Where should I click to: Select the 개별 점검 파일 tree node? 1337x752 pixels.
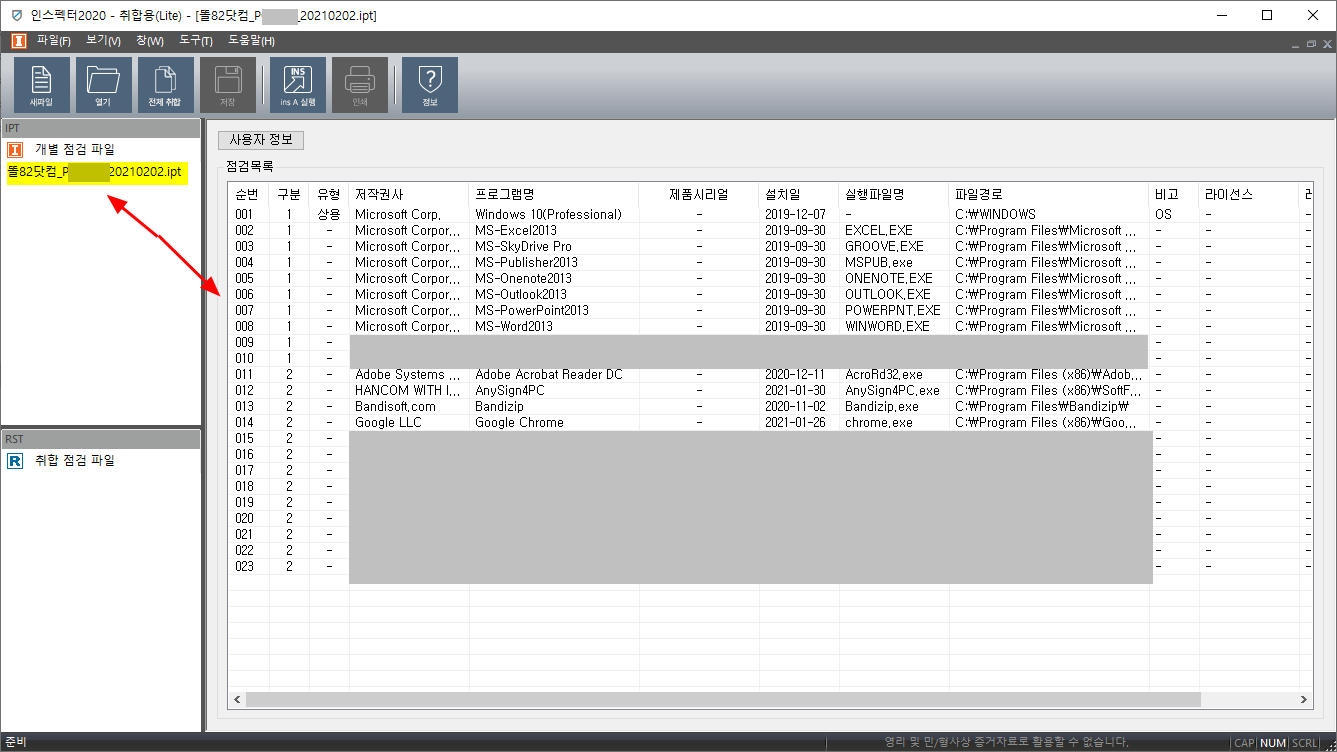75,150
